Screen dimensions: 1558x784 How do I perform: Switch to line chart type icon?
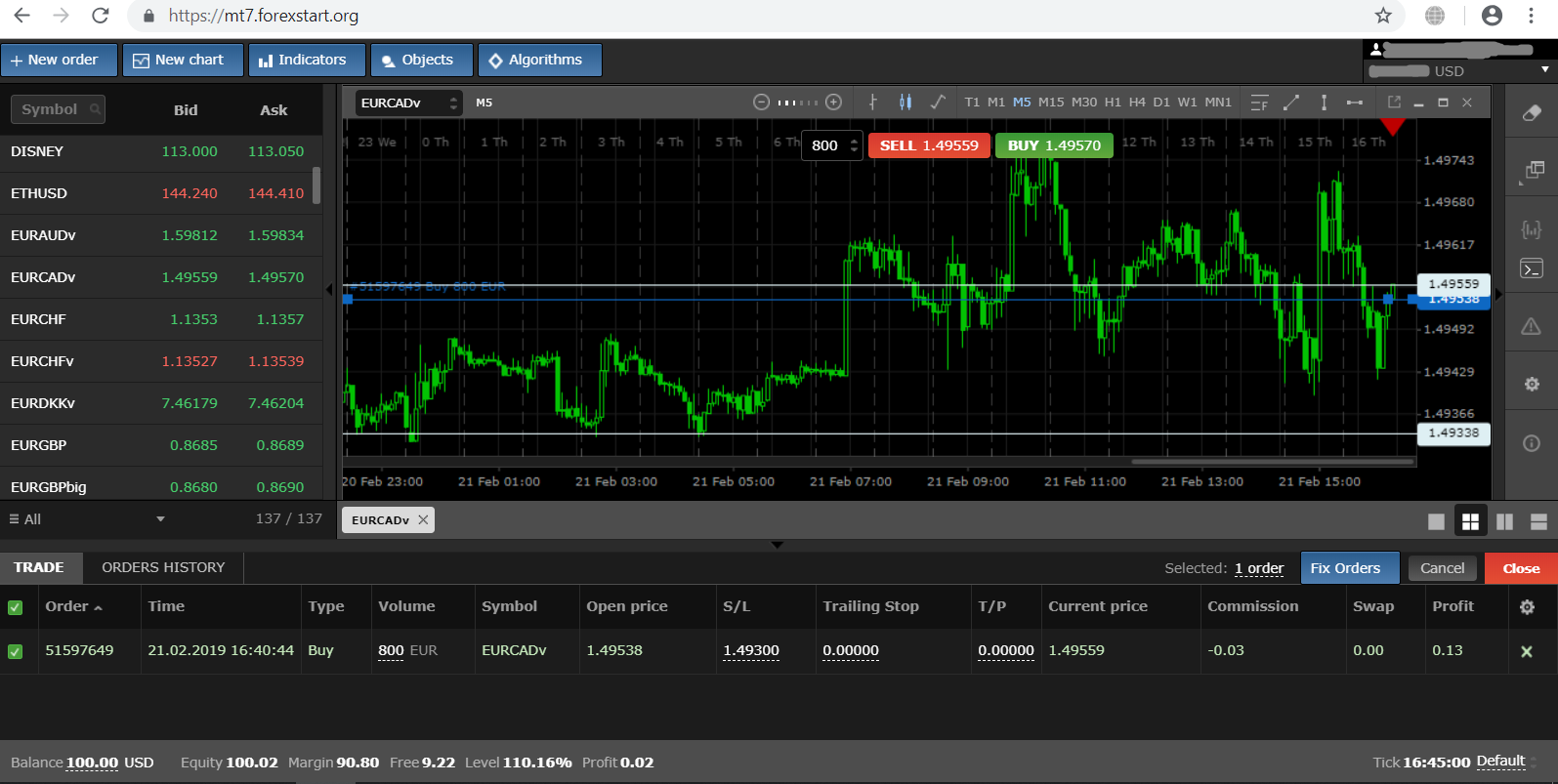(x=938, y=103)
